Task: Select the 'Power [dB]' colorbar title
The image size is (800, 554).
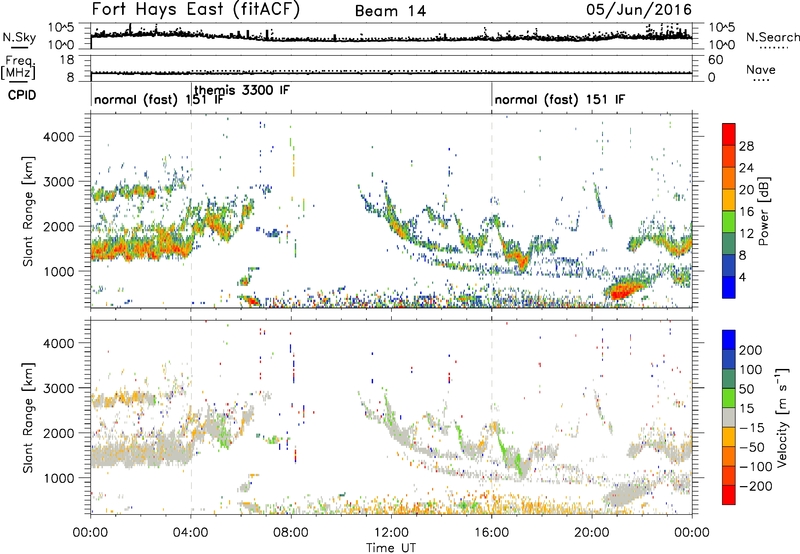Action: (x=764, y=211)
